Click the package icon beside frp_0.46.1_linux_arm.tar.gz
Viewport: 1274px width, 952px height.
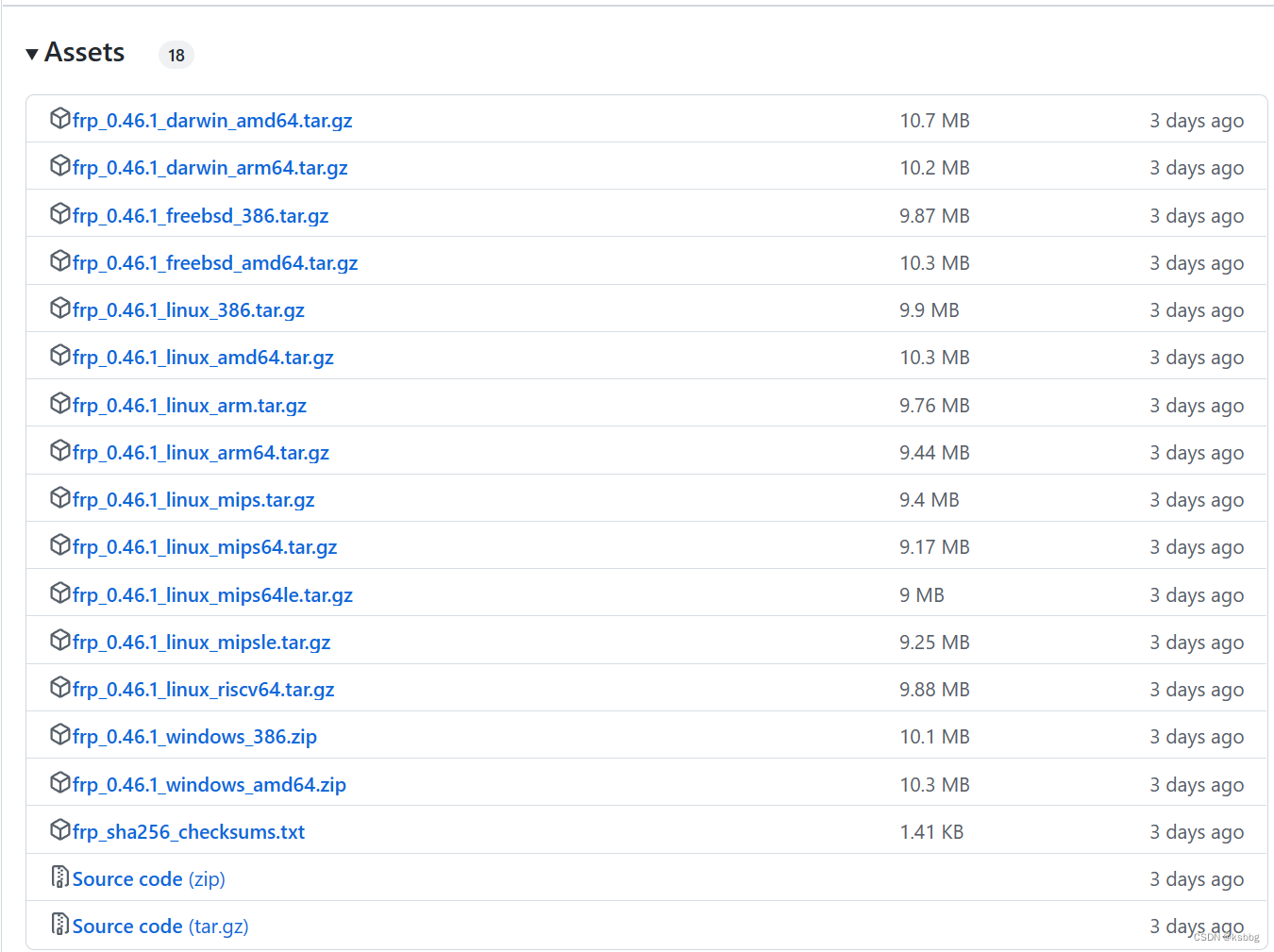(x=60, y=403)
